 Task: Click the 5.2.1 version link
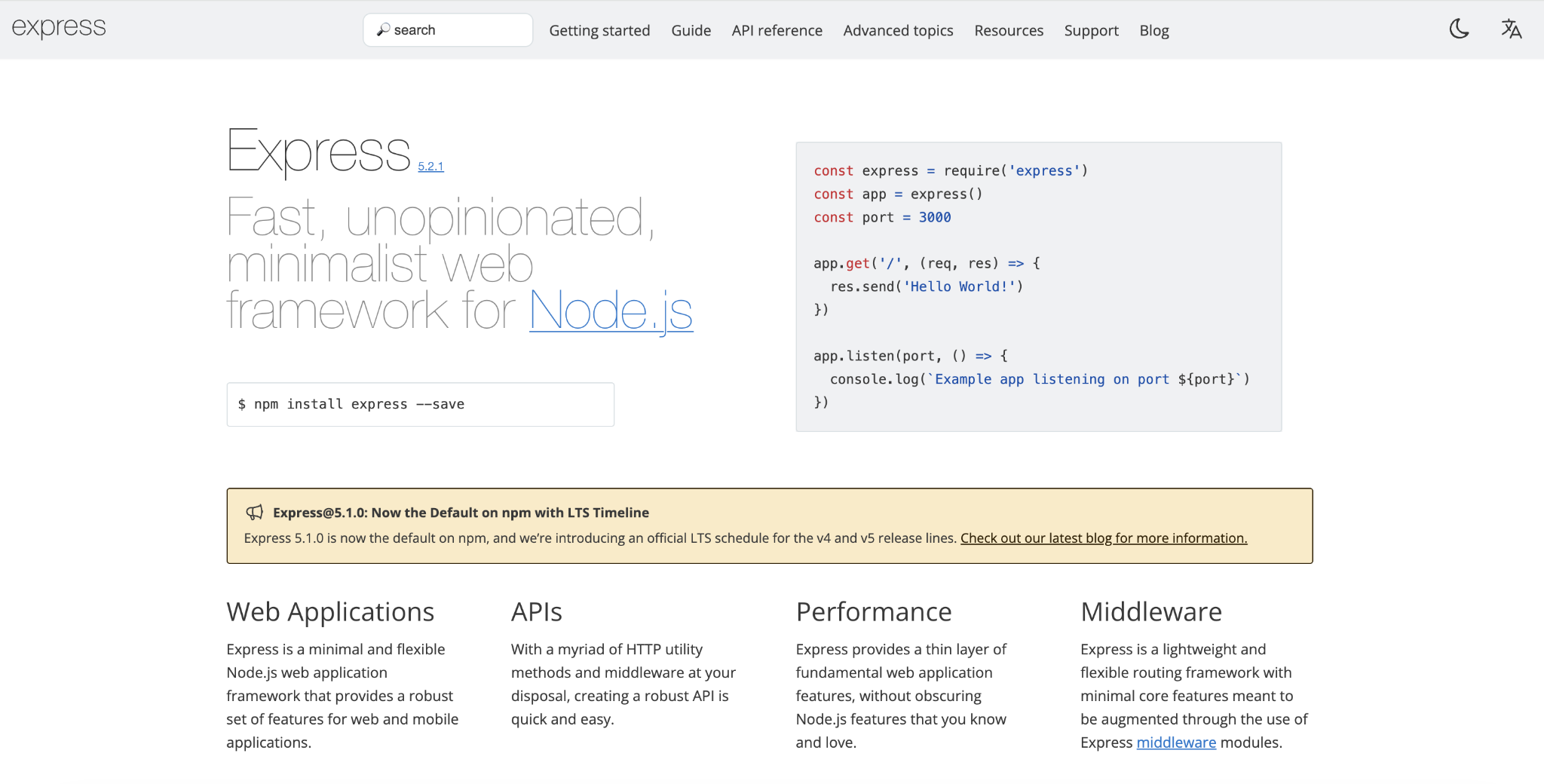430,167
